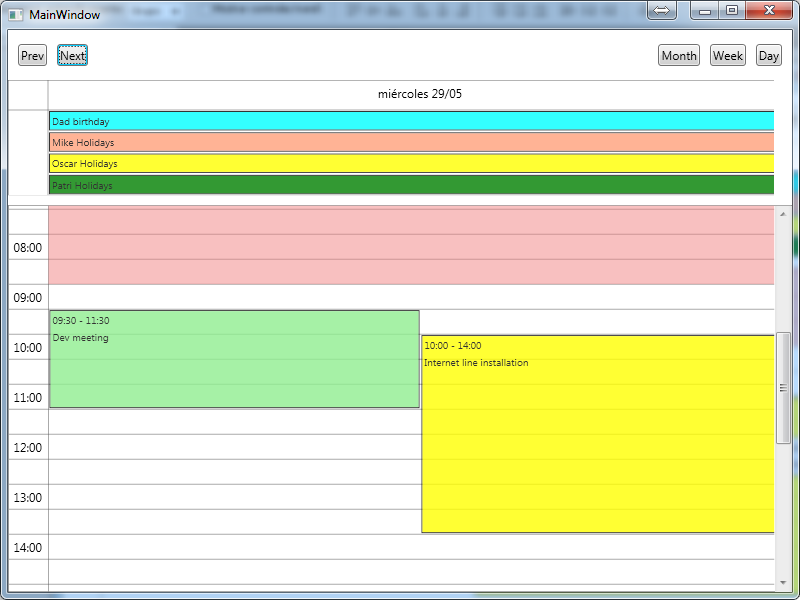Viewport: 800px width, 600px height.
Task: Click the vertical scrollbar thumb
Action: click(x=783, y=386)
